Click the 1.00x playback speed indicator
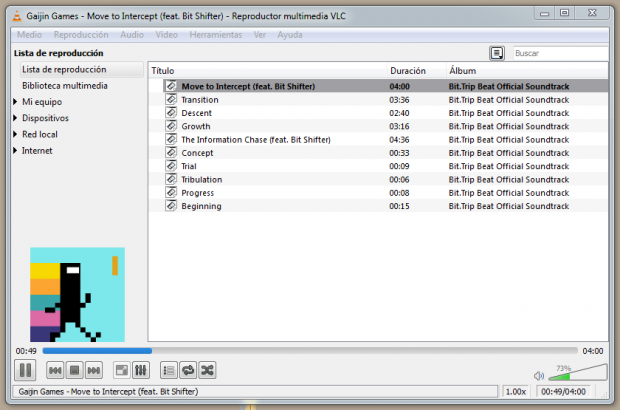This screenshot has height=410, width=620. pos(516,391)
